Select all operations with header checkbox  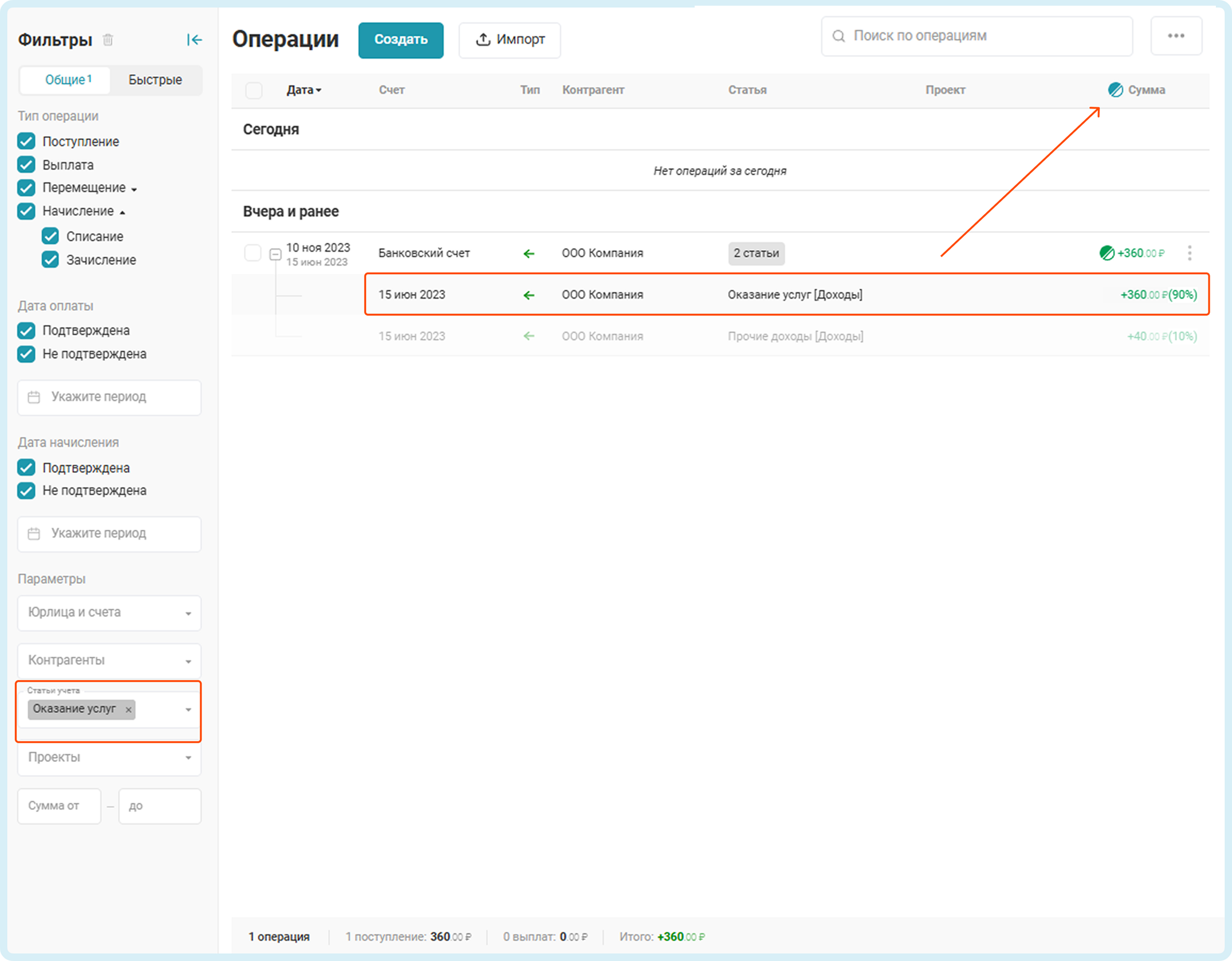tap(254, 90)
